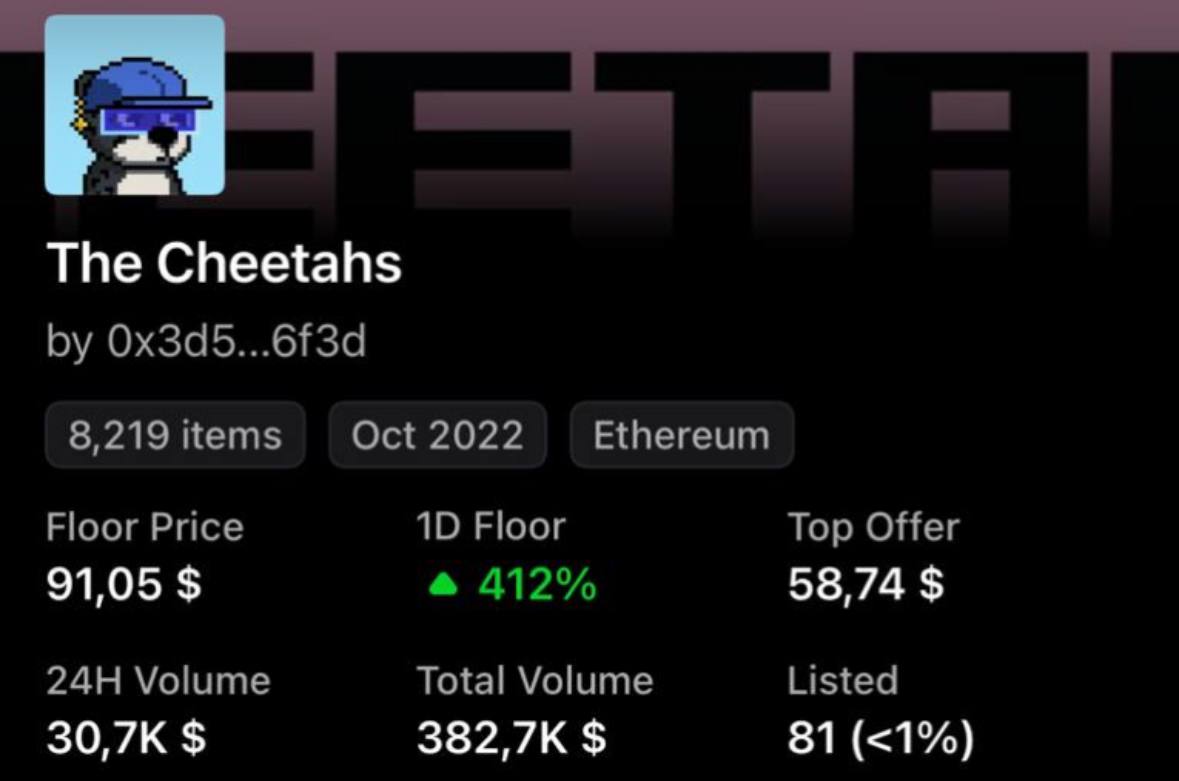This screenshot has width=1179, height=781.
Task: Click the 81 (<1%) listed count
Action: pos(881,737)
